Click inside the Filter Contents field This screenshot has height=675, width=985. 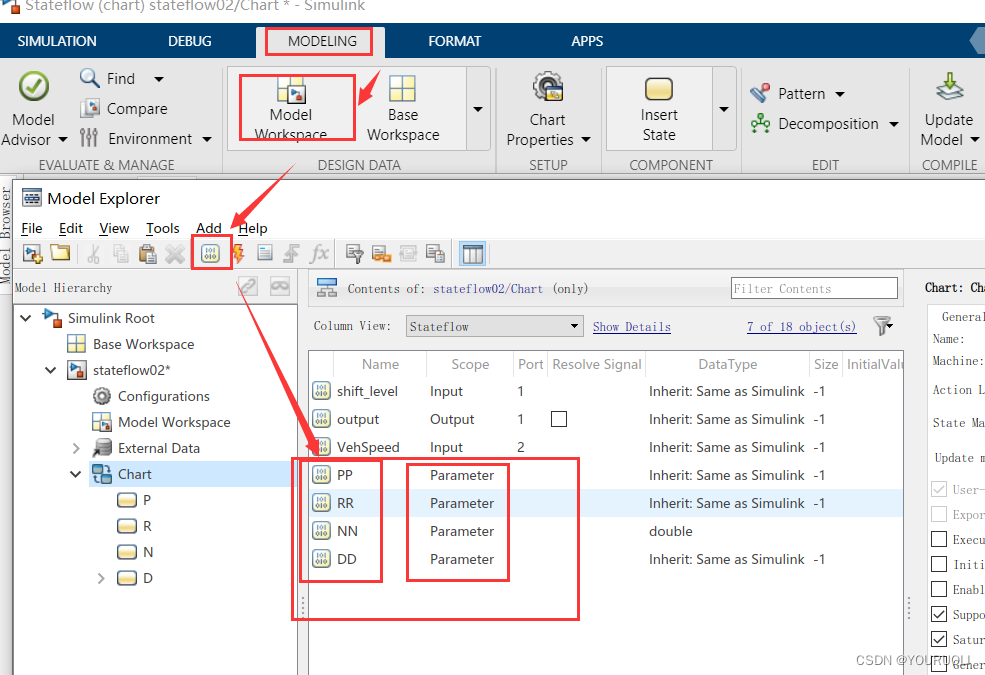point(813,287)
